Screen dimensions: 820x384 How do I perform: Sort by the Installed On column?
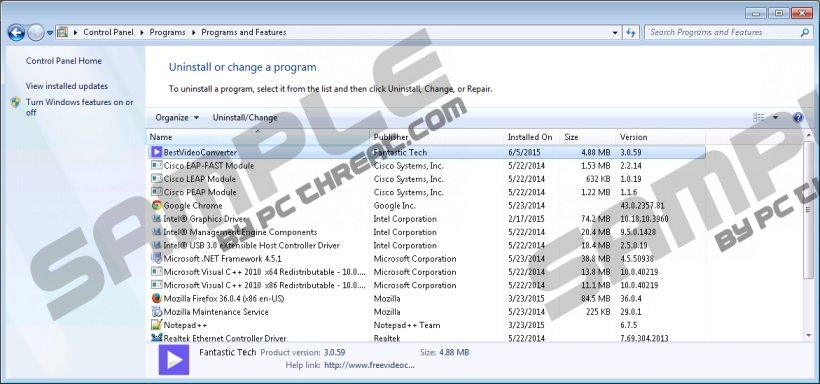point(532,137)
